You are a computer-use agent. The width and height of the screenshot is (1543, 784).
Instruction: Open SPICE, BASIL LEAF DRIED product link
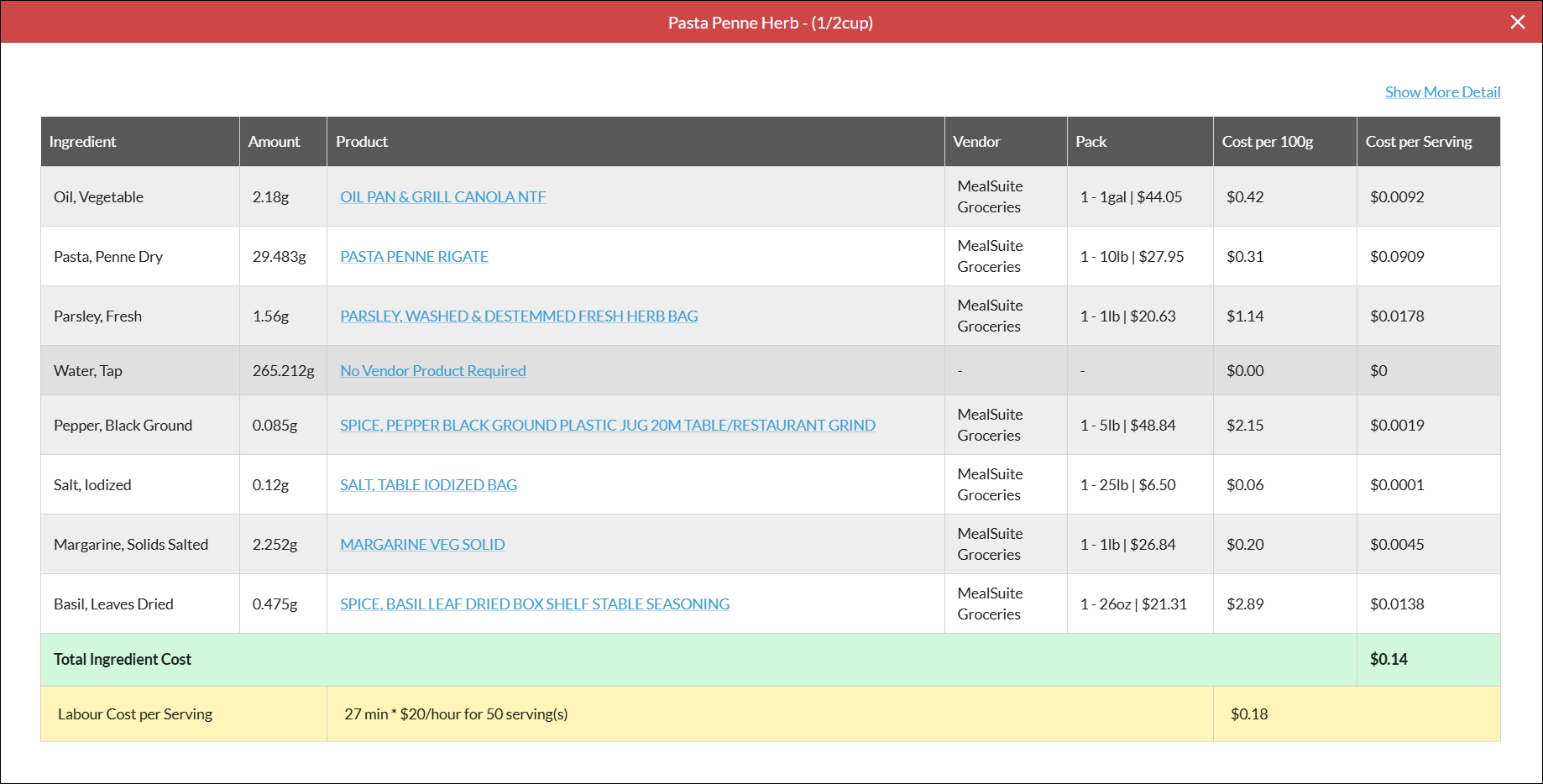click(x=535, y=604)
